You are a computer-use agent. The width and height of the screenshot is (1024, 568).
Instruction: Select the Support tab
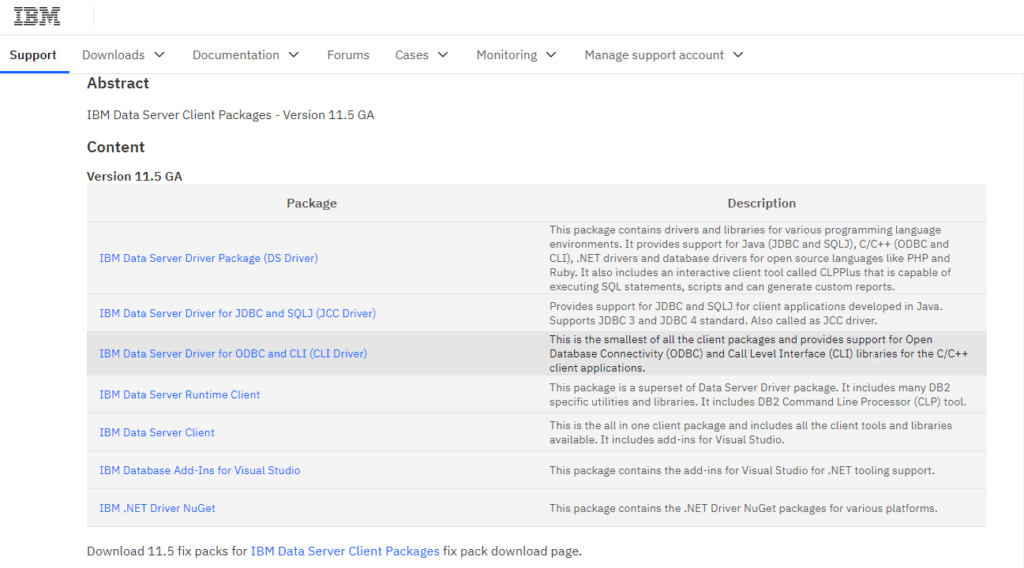click(33, 55)
